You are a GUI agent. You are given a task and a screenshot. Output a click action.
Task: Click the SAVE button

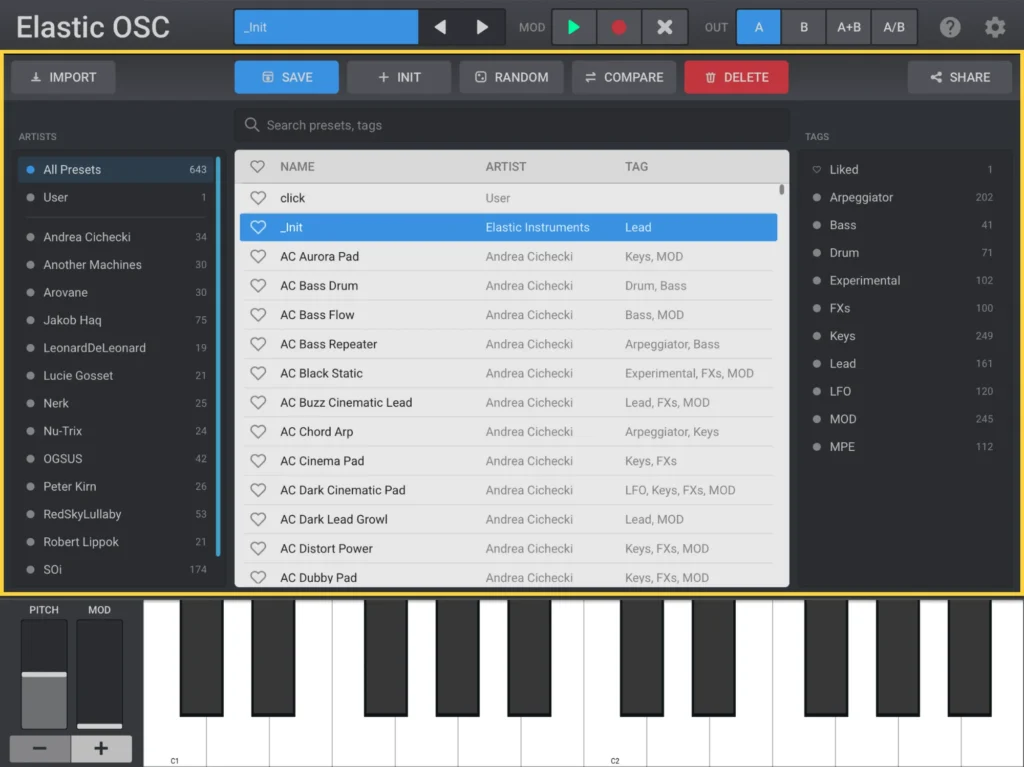click(287, 77)
